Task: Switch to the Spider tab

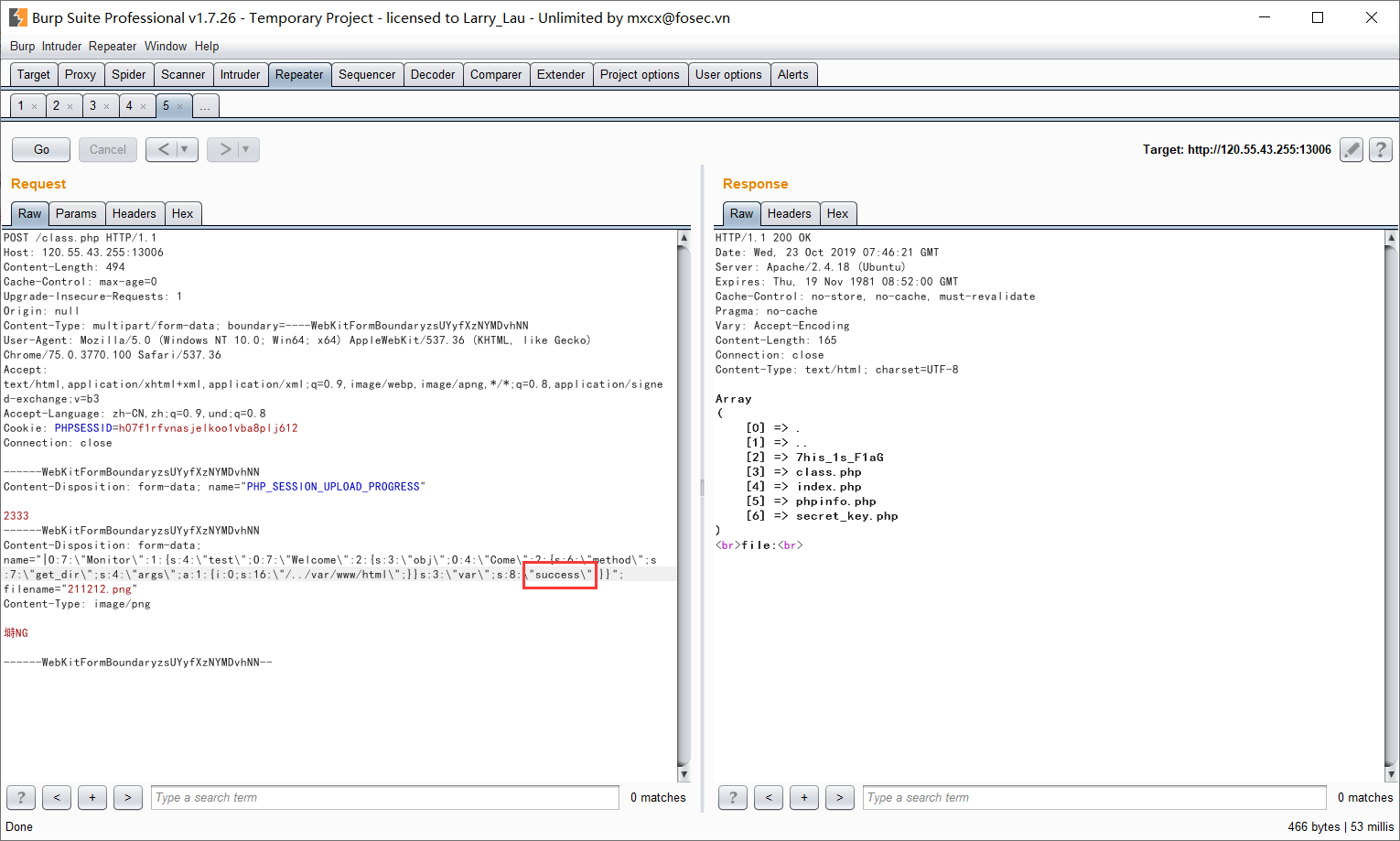Action: coord(129,75)
